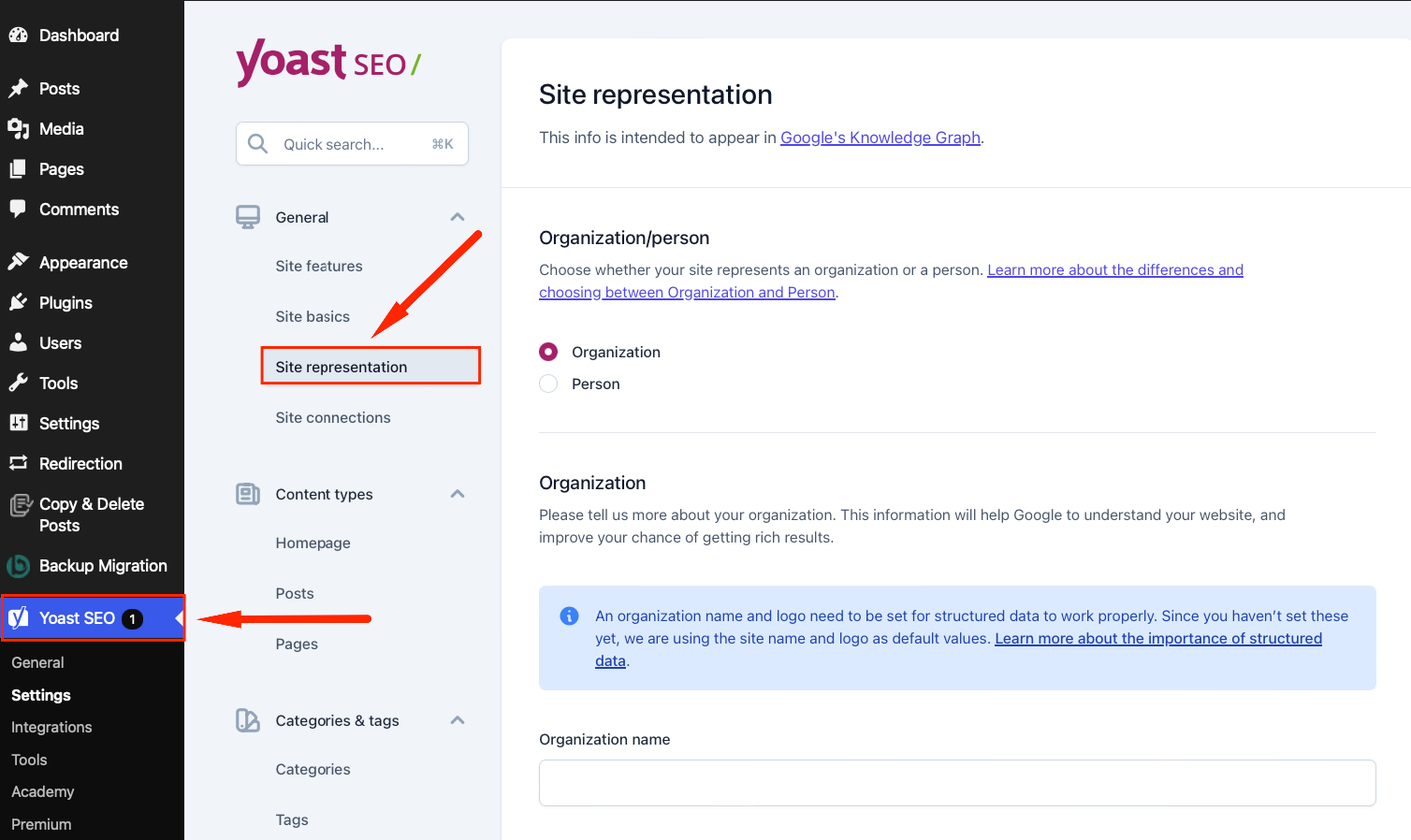Click the Media library icon

(20, 128)
